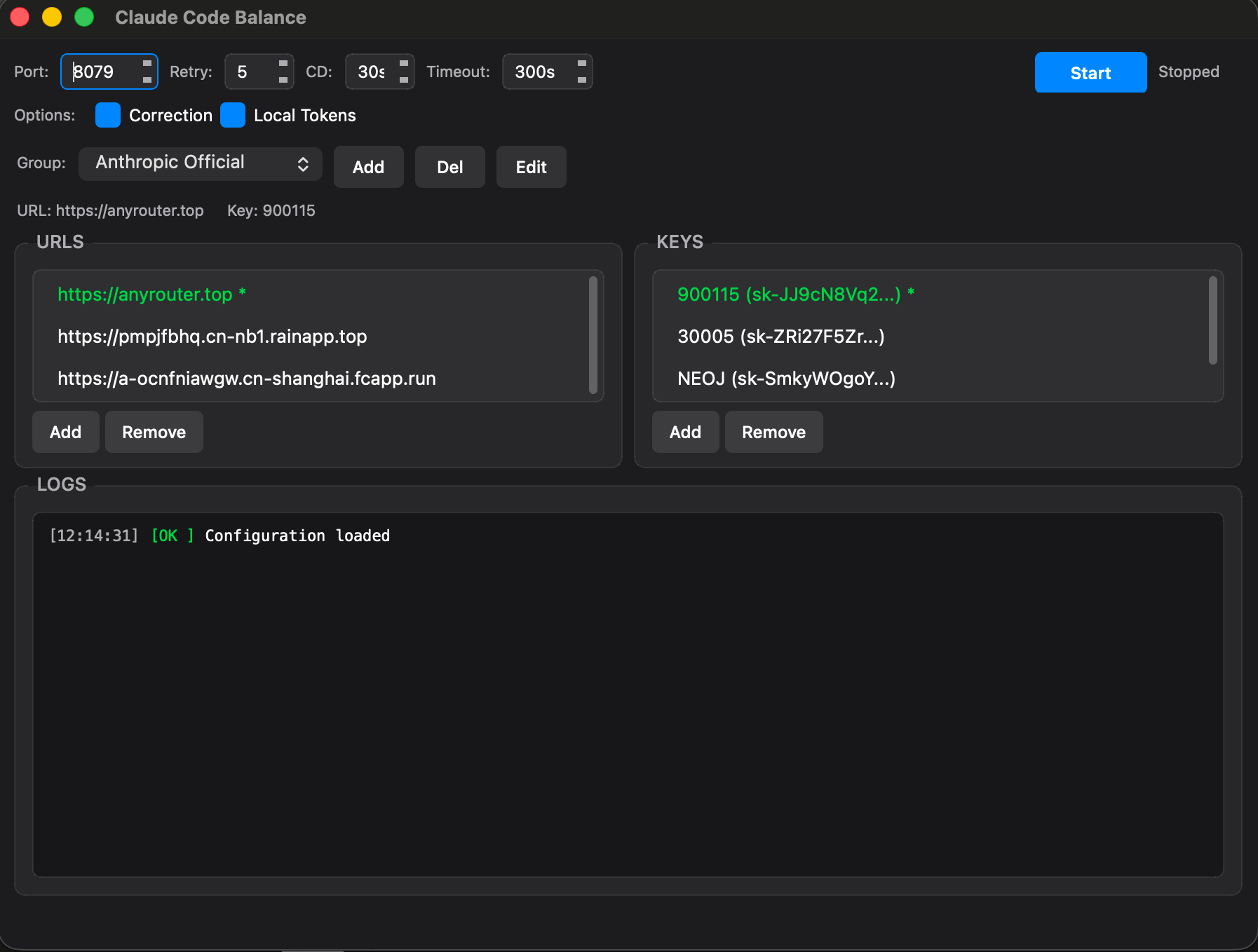Decrease the Timeout value stepper

[581, 80]
